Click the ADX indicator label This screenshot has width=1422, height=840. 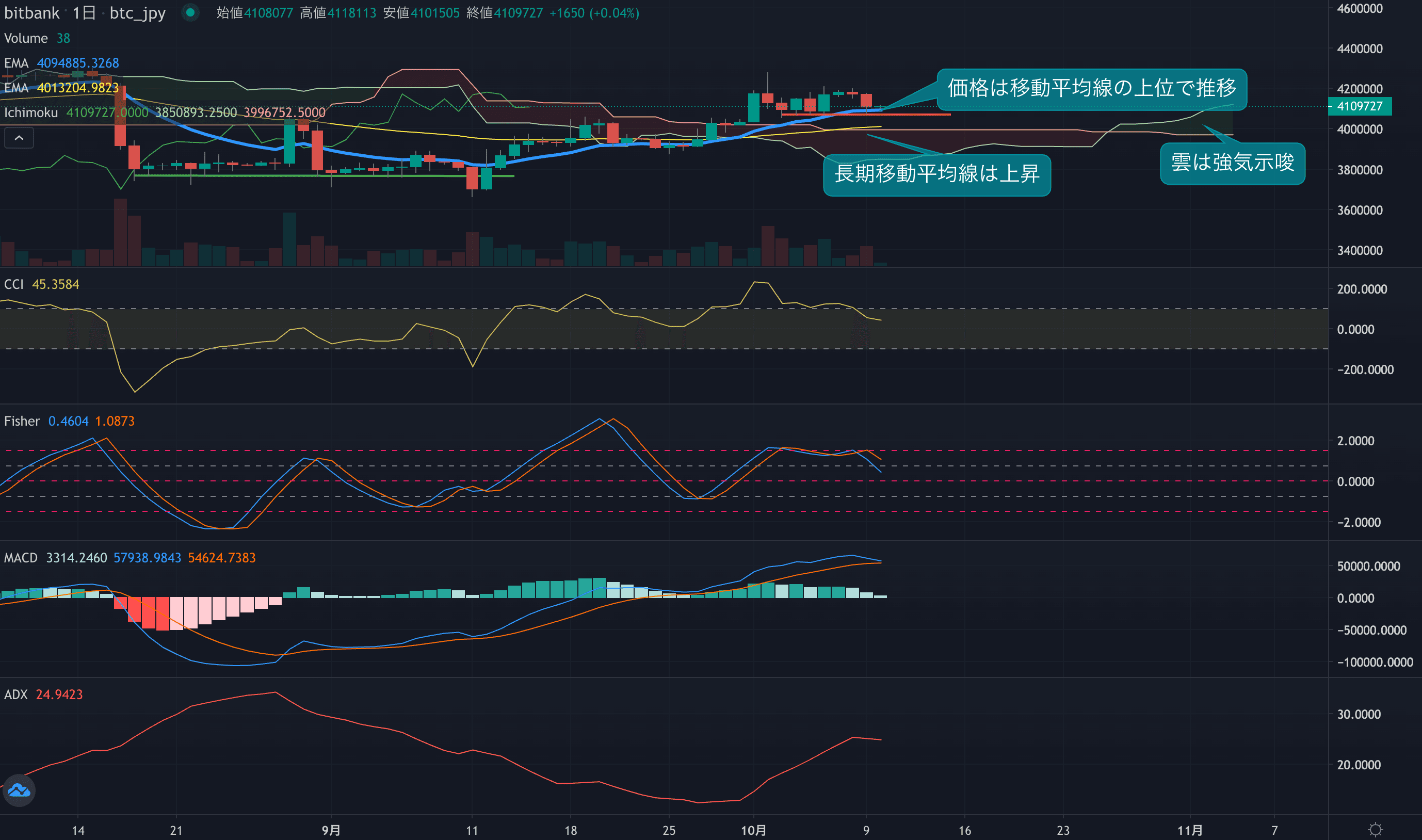click(16, 694)
